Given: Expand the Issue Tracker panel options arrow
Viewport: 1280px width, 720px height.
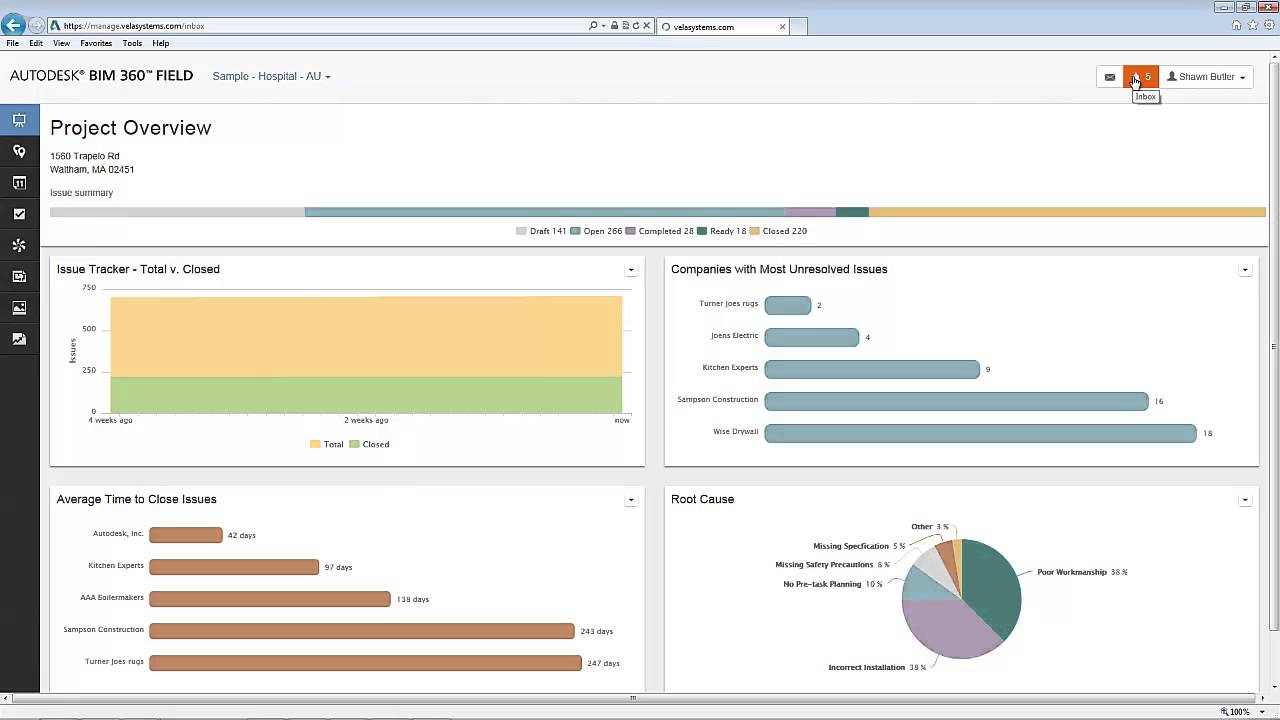Looking at the screenshot, I should click(x=630, y=270).
